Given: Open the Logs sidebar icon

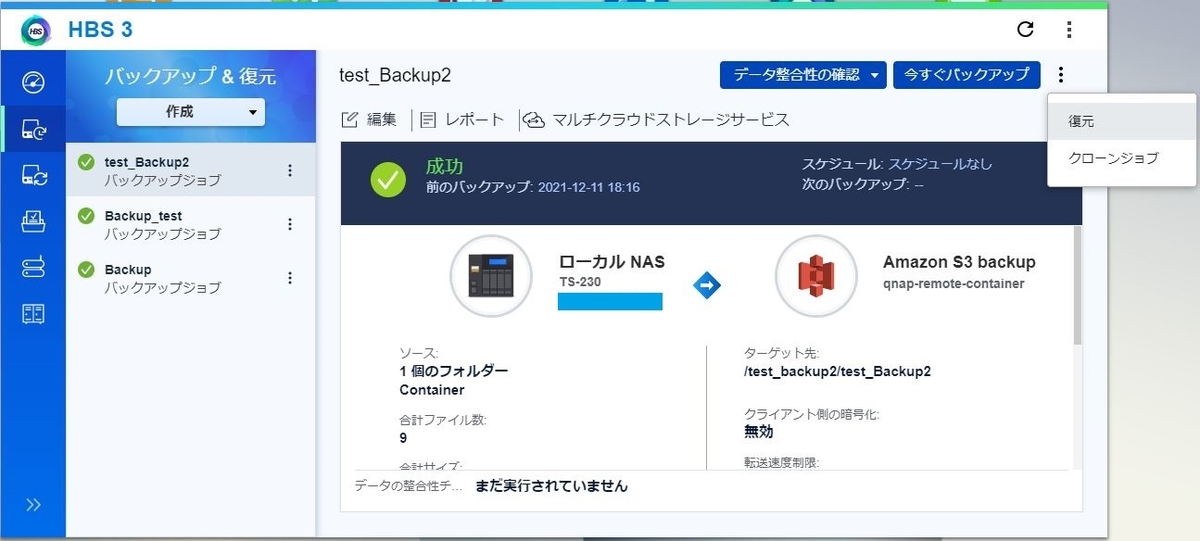Looking at the screenshot, I should pos(33,314).
